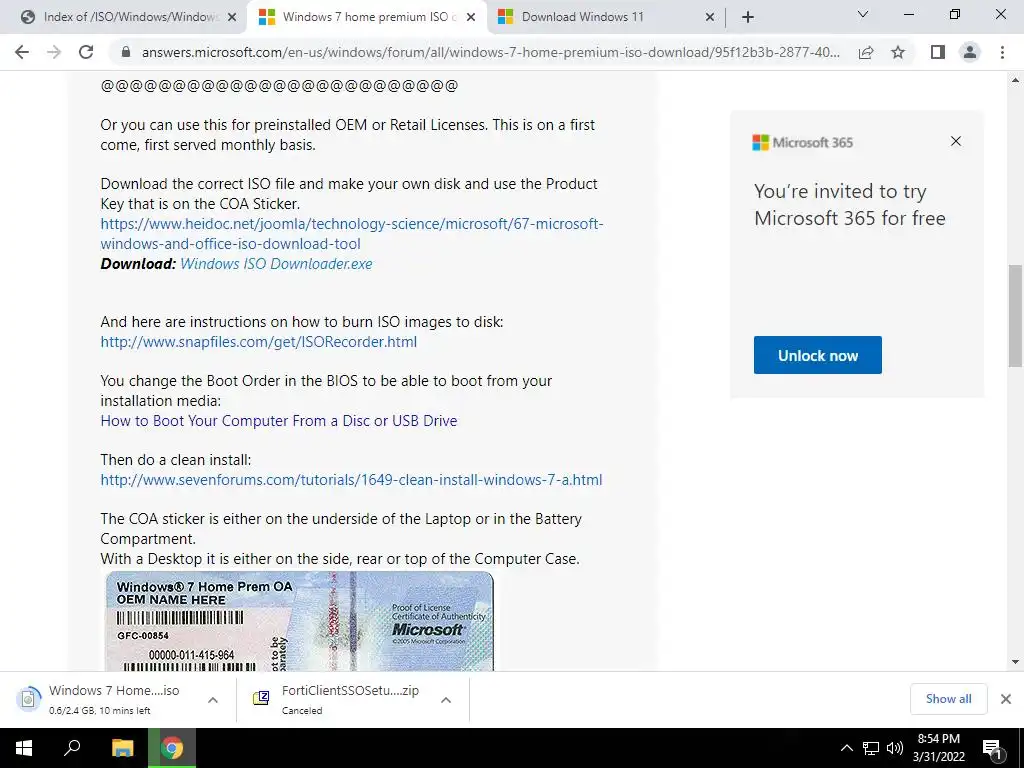
Task: Open taskbar search
Action: [72, 748]
